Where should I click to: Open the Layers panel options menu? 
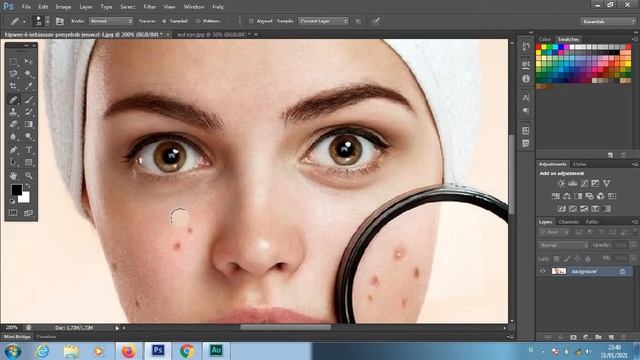pos(635,222)
